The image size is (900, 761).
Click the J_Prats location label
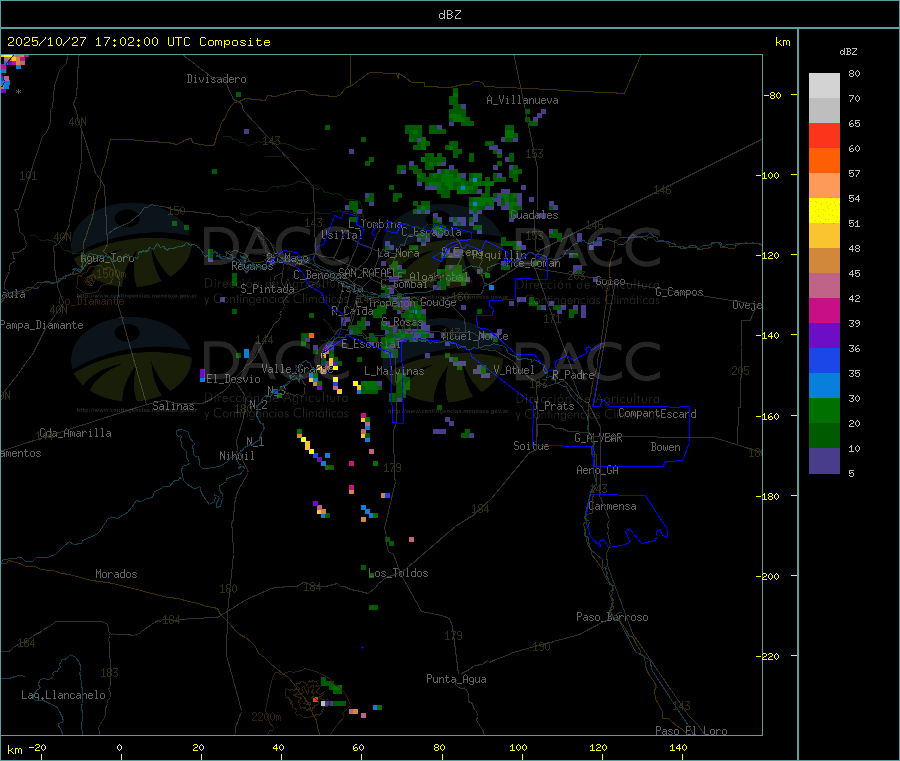point(553,406)
